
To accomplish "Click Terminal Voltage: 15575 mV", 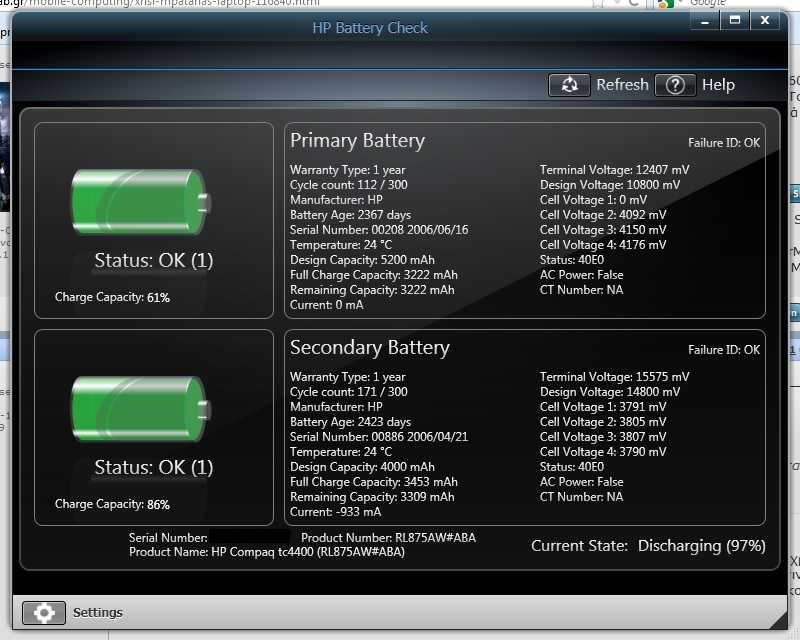I will [x=614, y=377].
